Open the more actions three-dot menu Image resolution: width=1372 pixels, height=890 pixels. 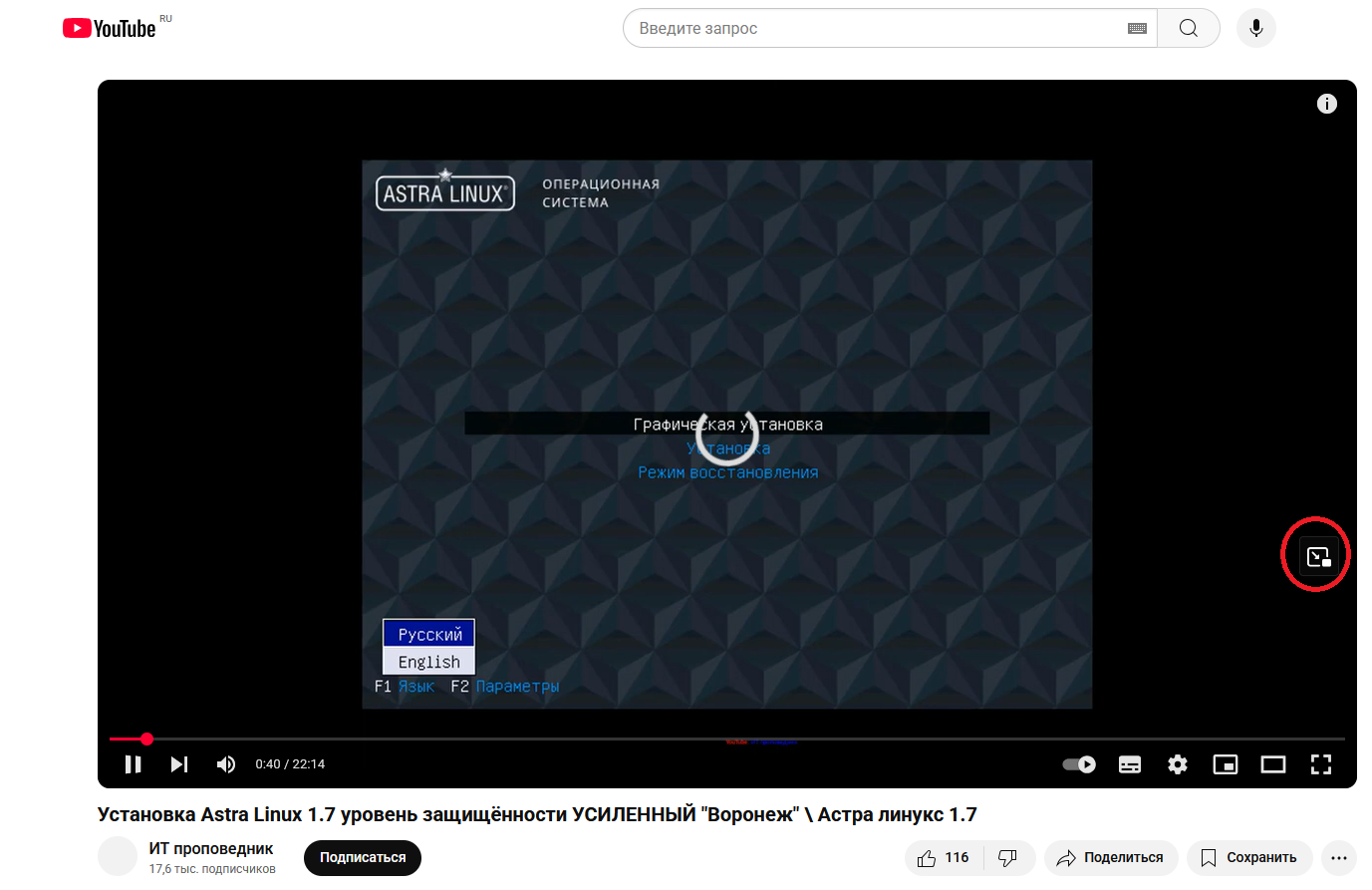coord(1338,857)
